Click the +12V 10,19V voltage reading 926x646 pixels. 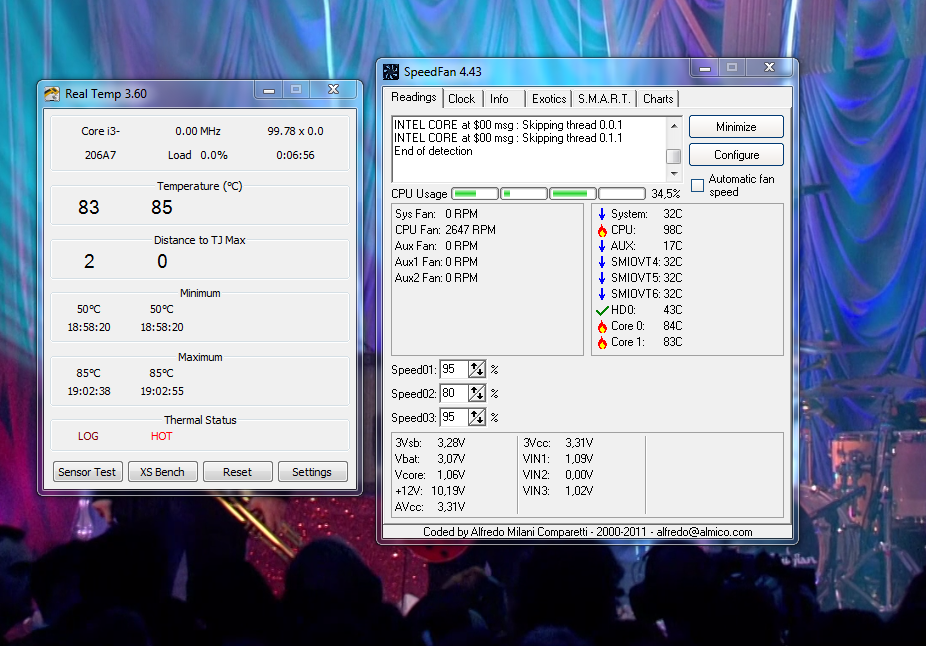pyautogui.click(x=430, y=491)
